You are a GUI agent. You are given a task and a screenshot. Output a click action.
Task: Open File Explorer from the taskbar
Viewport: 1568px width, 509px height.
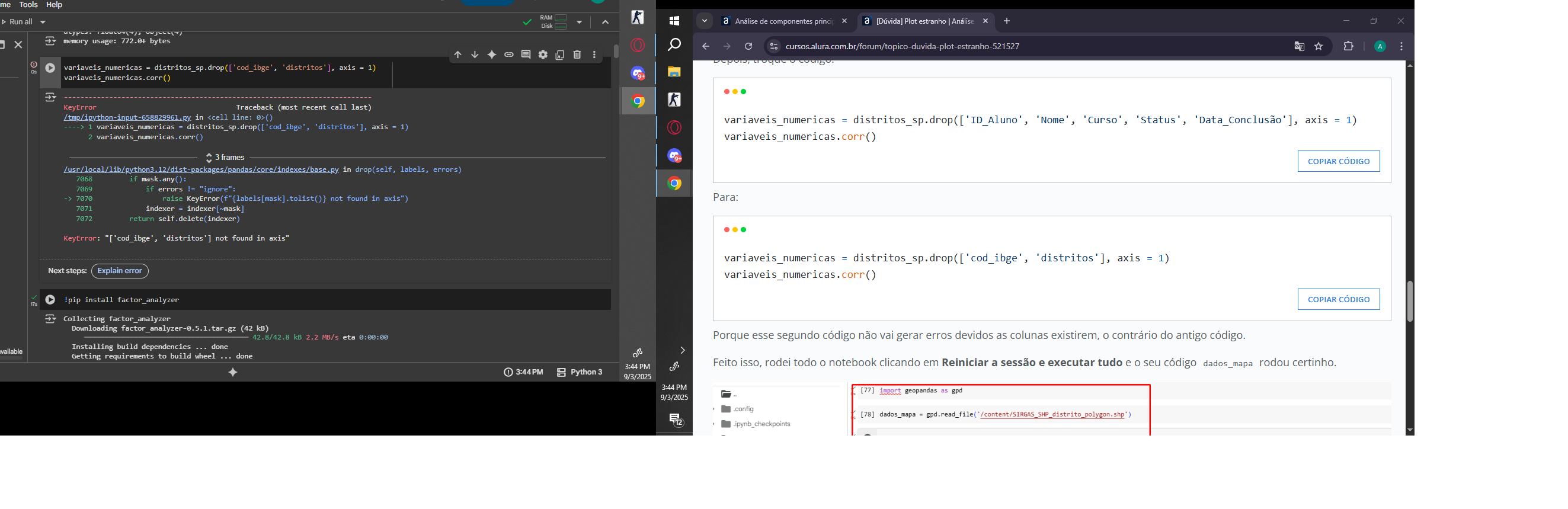(x=674, y=72)
